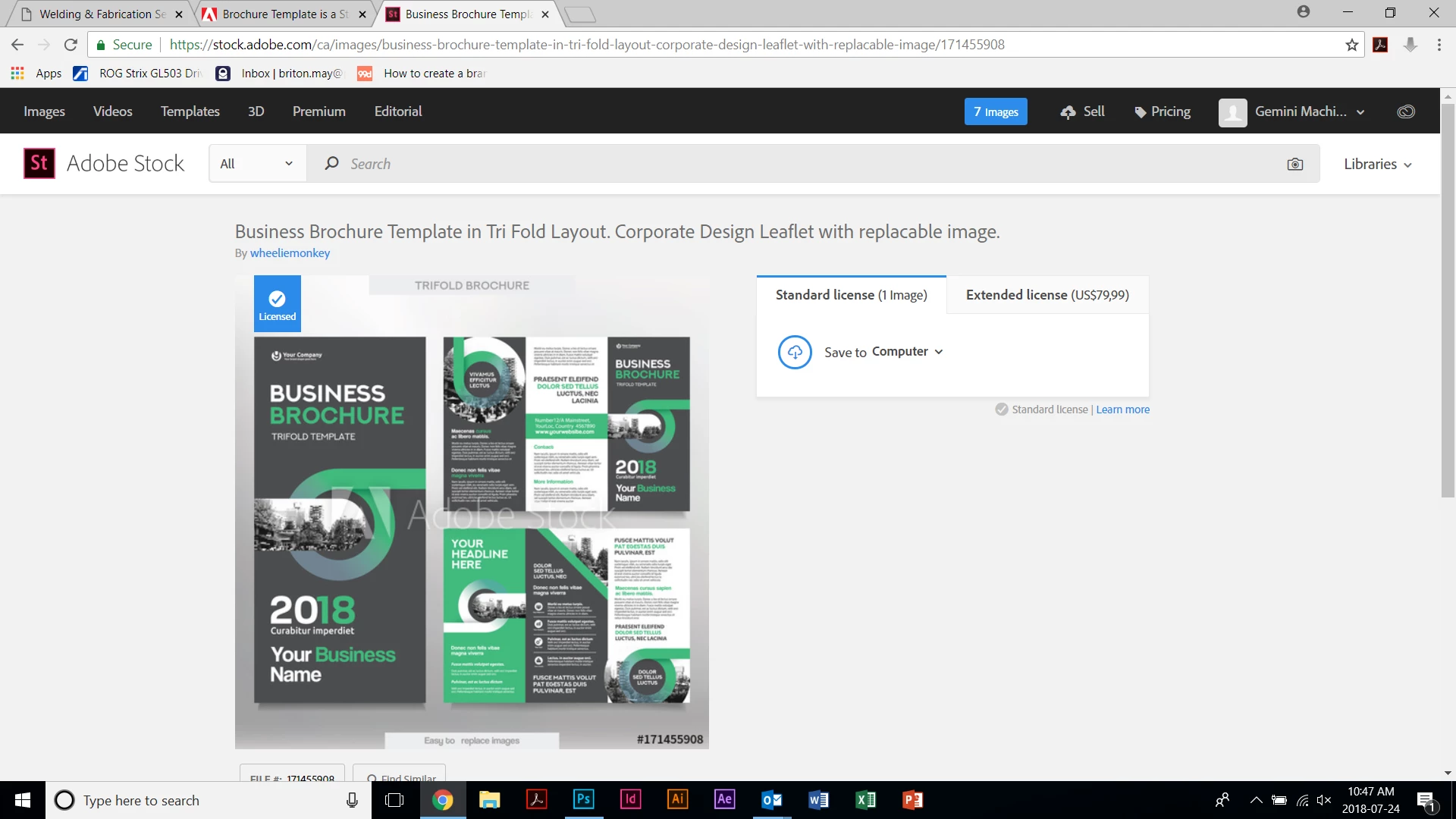Expand the All search category dropdown

[x=257, y=164]
